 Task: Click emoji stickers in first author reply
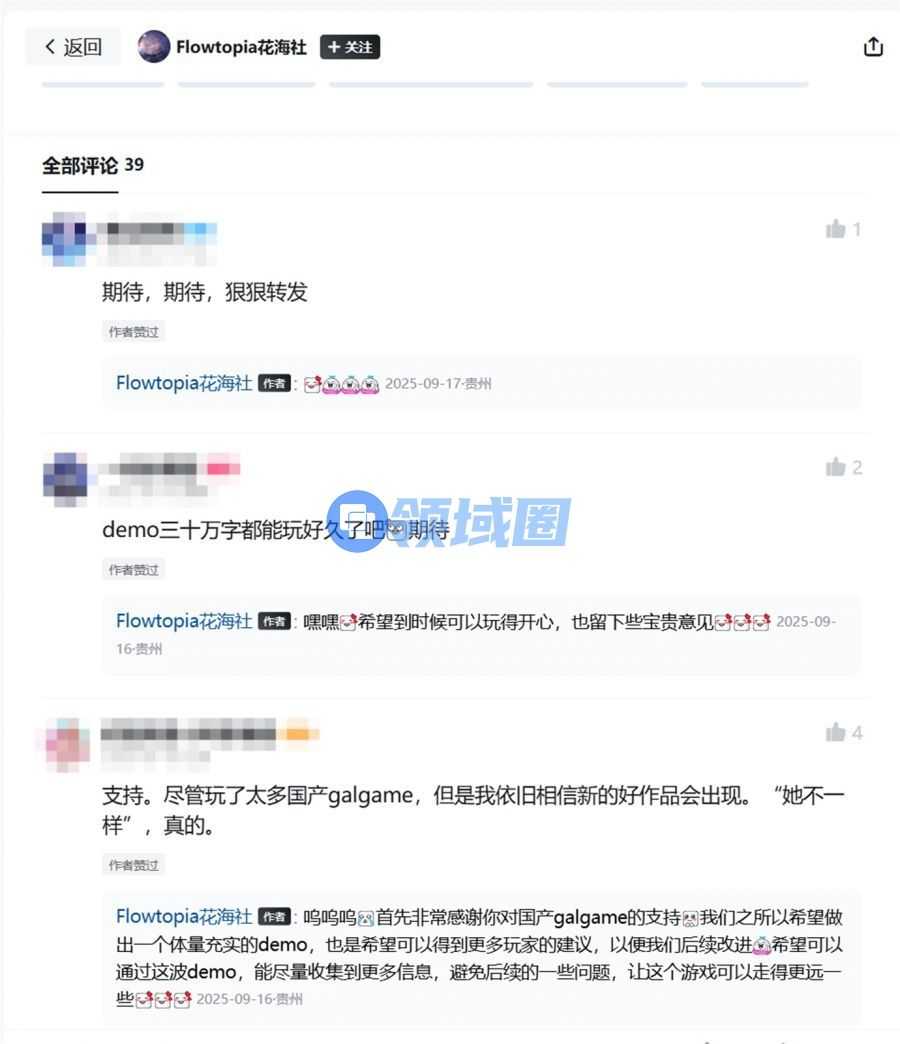(341, 384)
